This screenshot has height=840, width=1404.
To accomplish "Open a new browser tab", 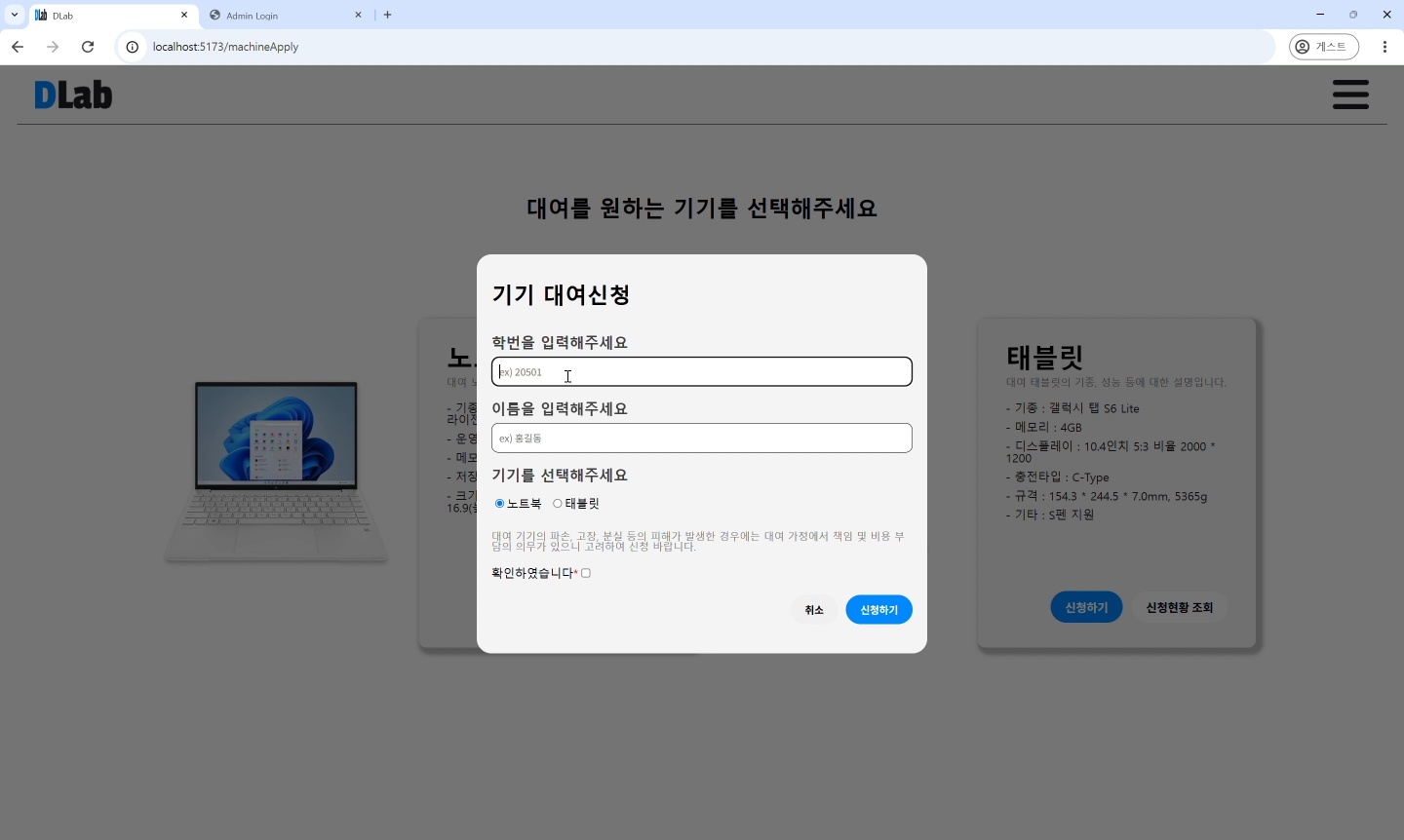I will point(388,15).
